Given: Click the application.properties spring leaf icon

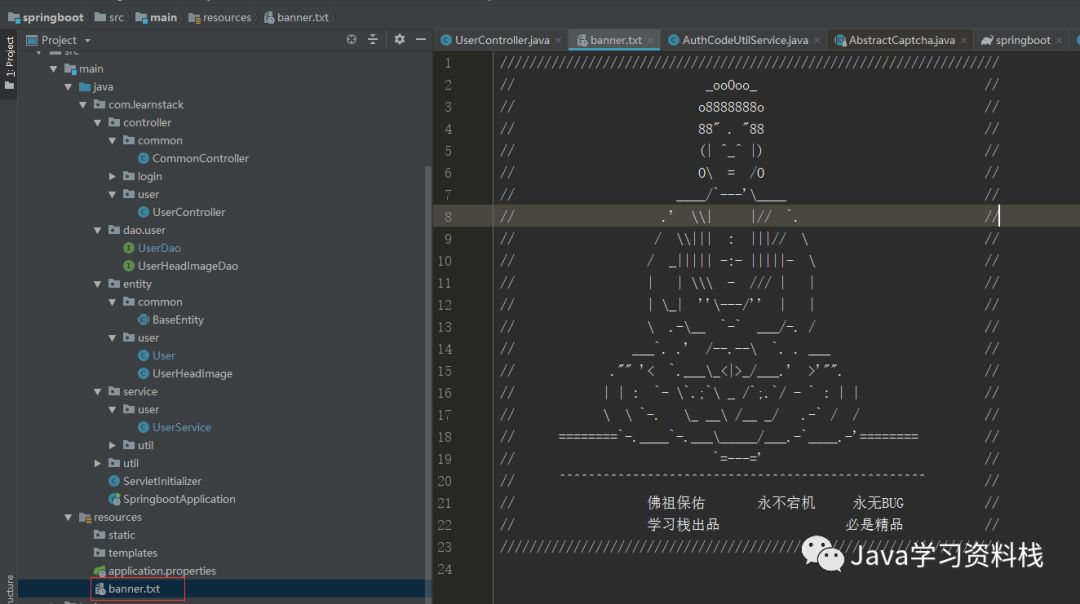Looking at the screenshot, I should pyautogui.click(x=100, y=571).
